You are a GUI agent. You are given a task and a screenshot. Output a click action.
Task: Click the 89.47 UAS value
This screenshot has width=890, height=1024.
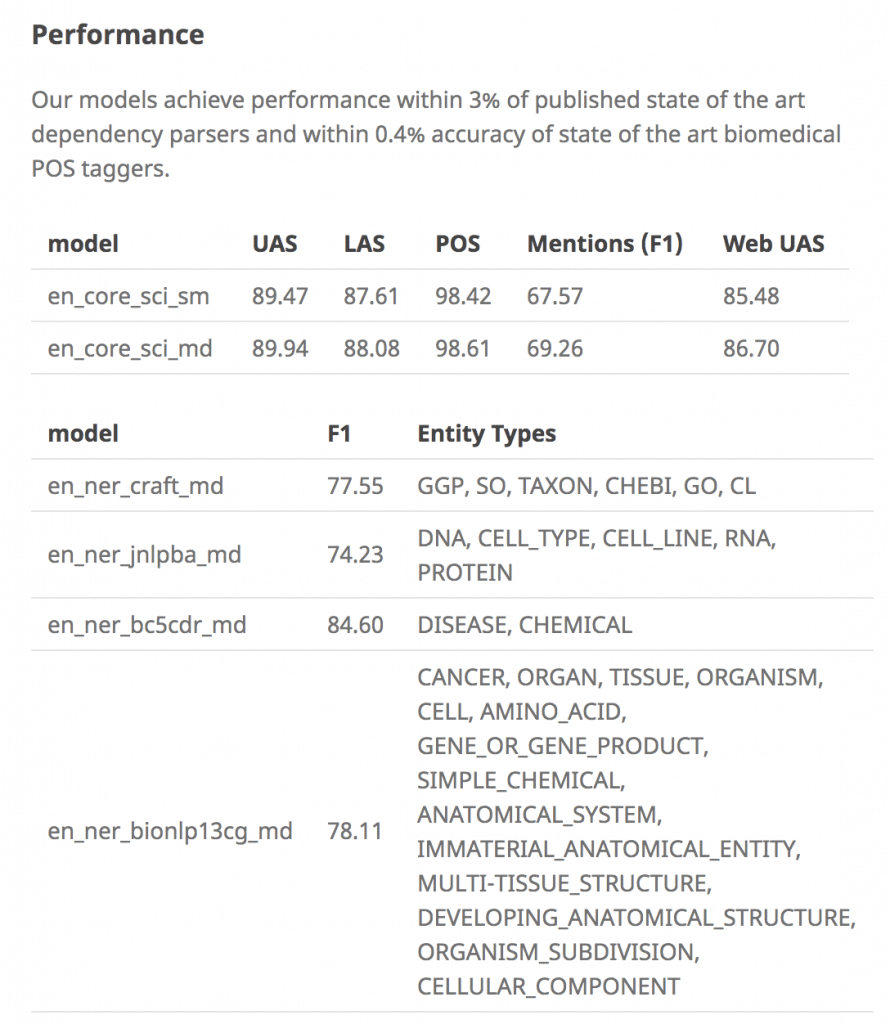(280, 296)
